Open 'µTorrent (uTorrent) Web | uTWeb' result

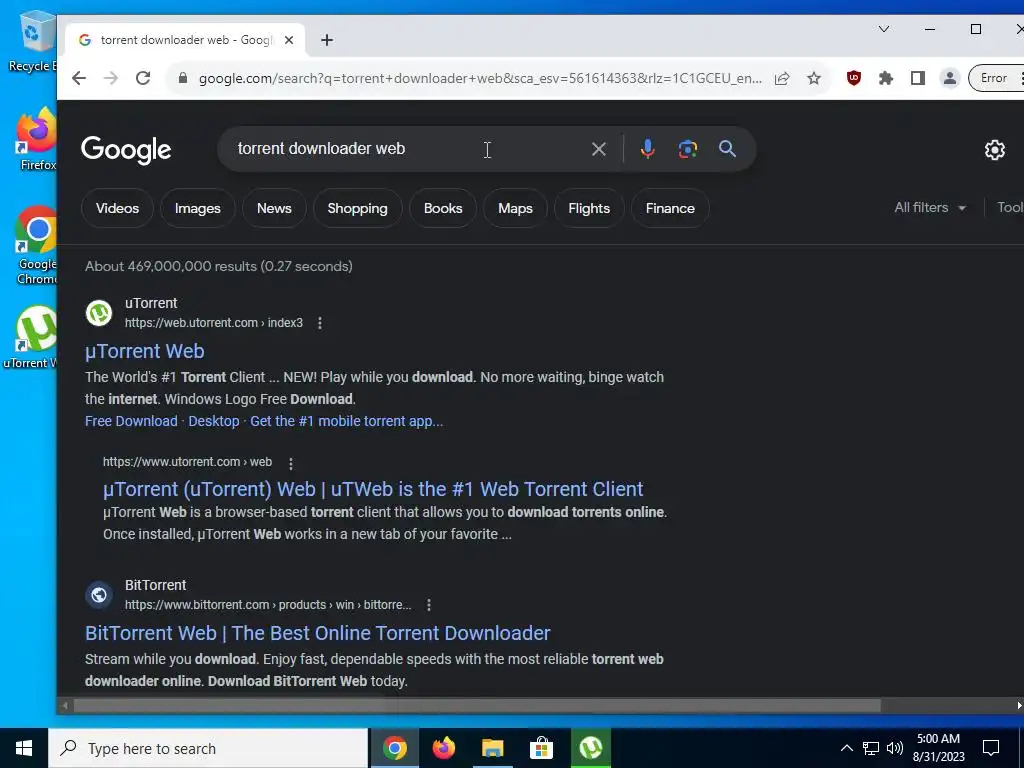pos(373,489)
